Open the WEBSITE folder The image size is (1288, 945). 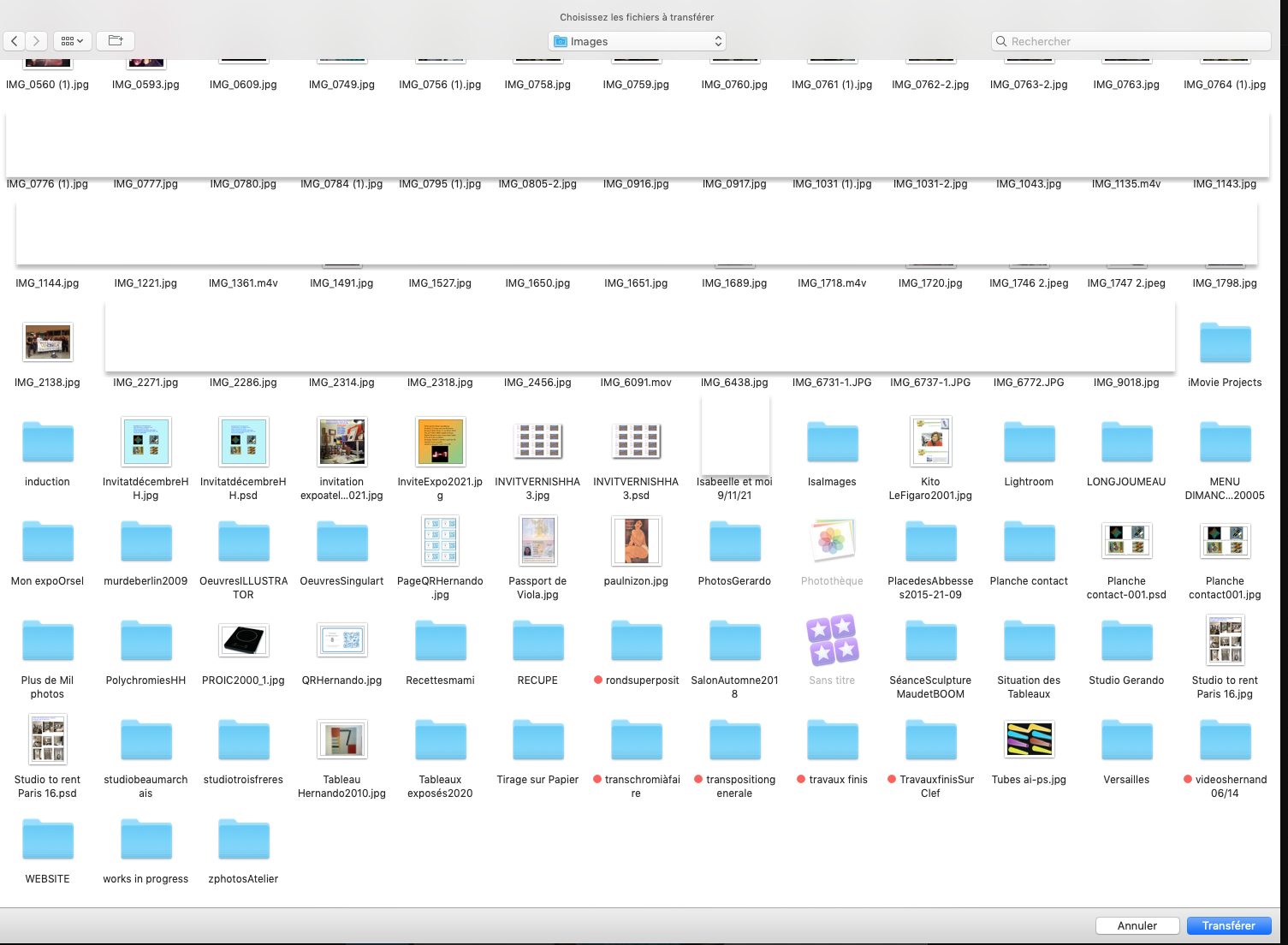point(48,840)
